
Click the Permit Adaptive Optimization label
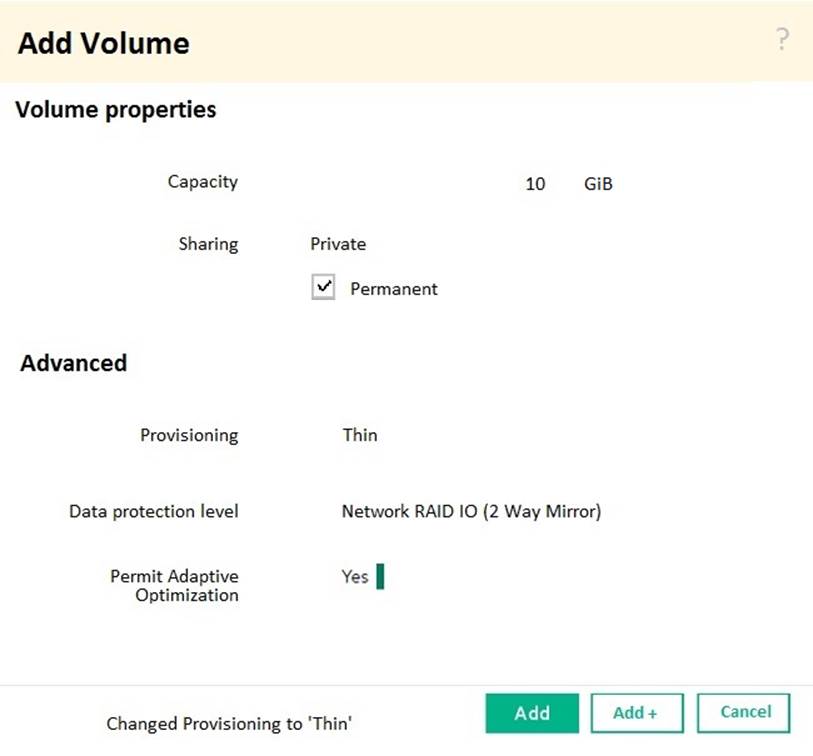[174, 586]
